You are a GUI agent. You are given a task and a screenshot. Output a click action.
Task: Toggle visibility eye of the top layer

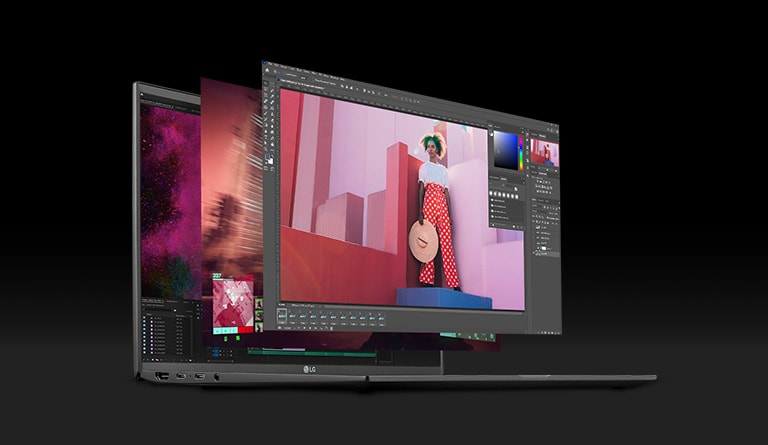534,230
